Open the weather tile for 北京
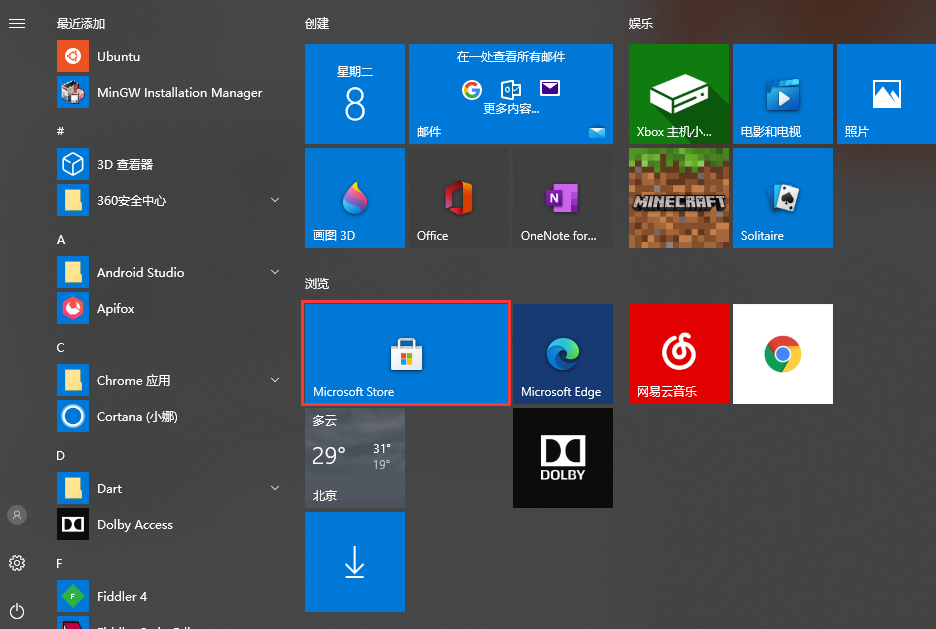 (354, 458)
